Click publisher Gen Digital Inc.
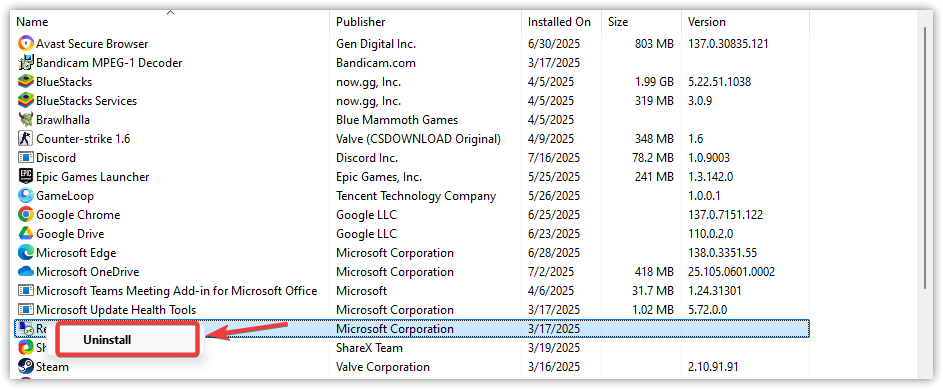 [x=376, y=43]
